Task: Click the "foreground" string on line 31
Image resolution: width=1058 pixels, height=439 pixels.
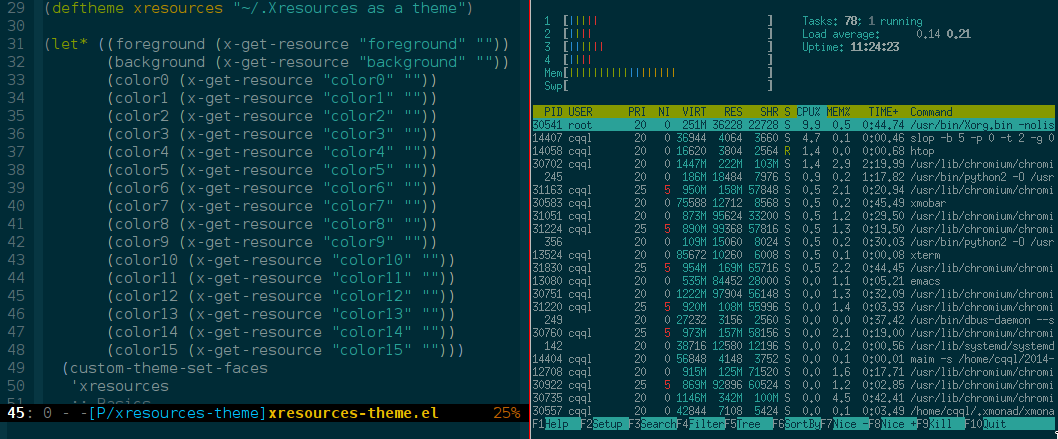Action: coord(412,45)
